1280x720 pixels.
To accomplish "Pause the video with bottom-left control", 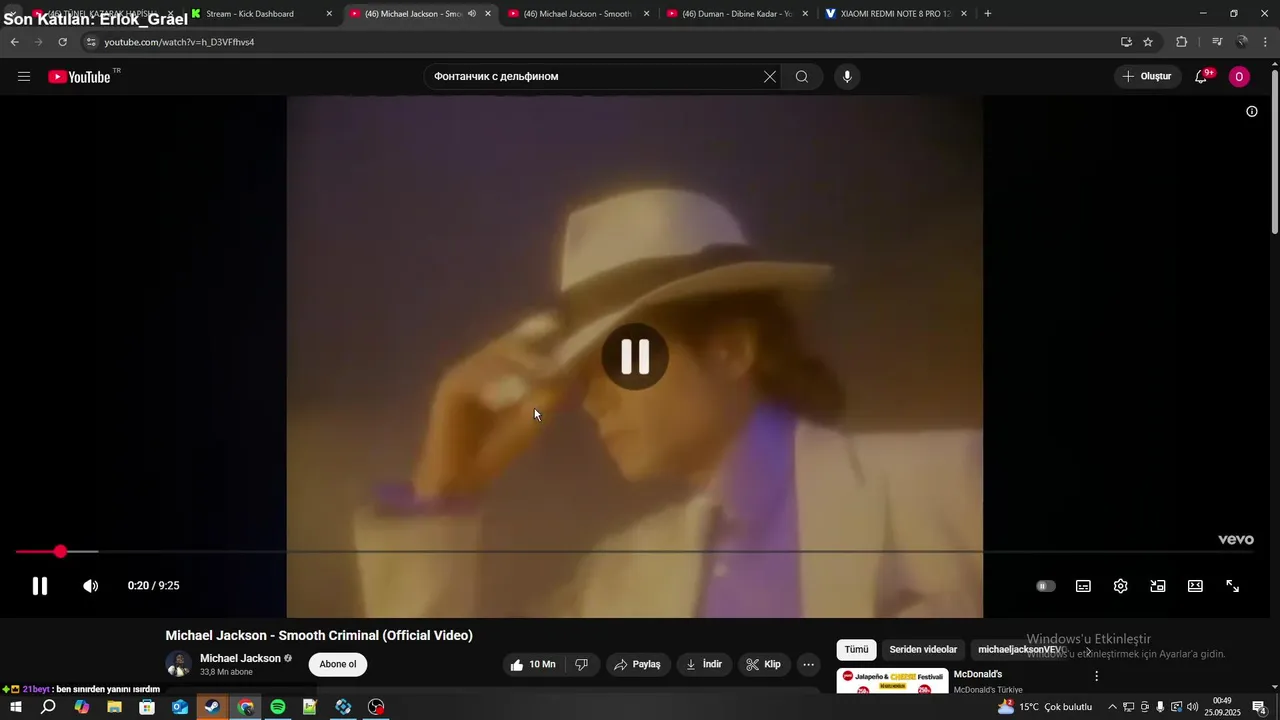I will click(40, 586).
